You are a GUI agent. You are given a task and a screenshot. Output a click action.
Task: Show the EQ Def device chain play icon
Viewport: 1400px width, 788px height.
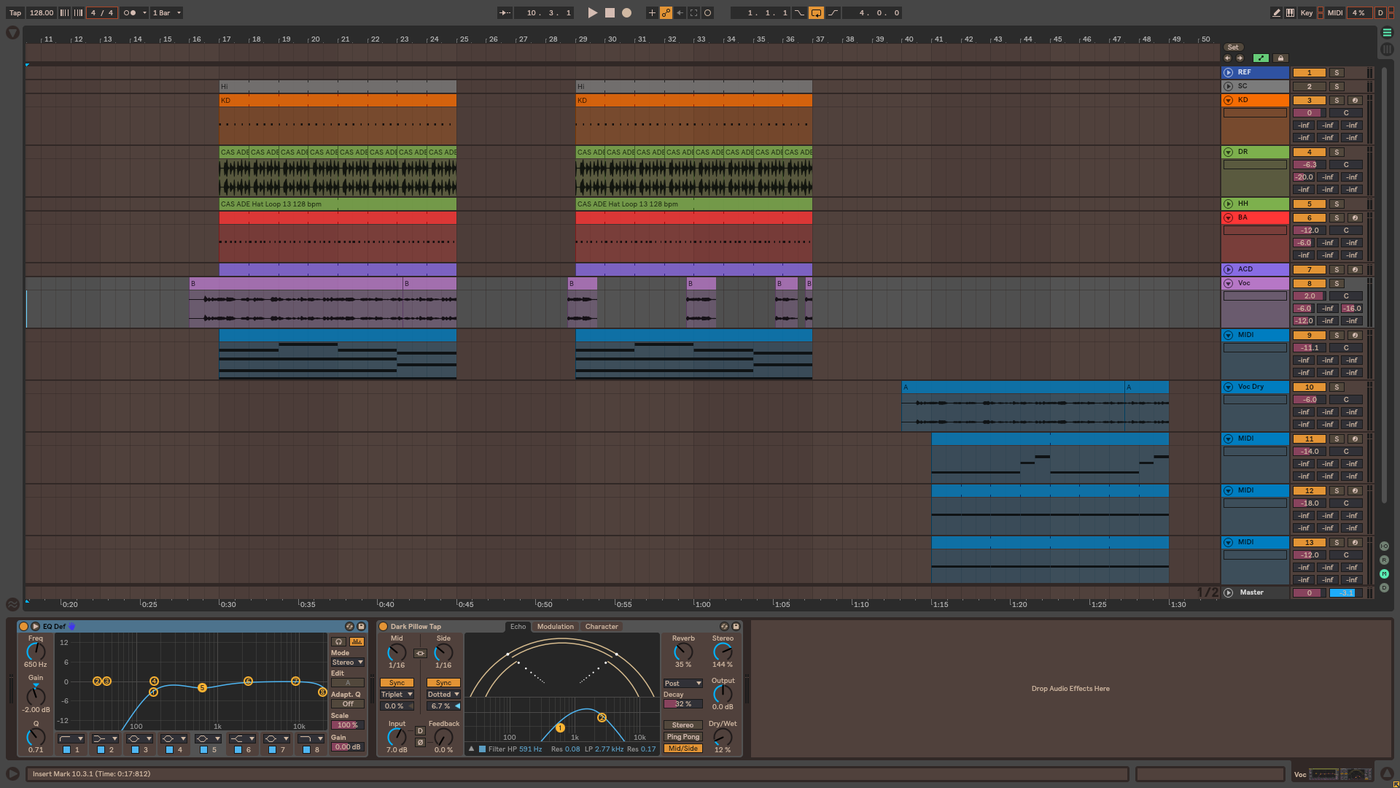point(35,627)
